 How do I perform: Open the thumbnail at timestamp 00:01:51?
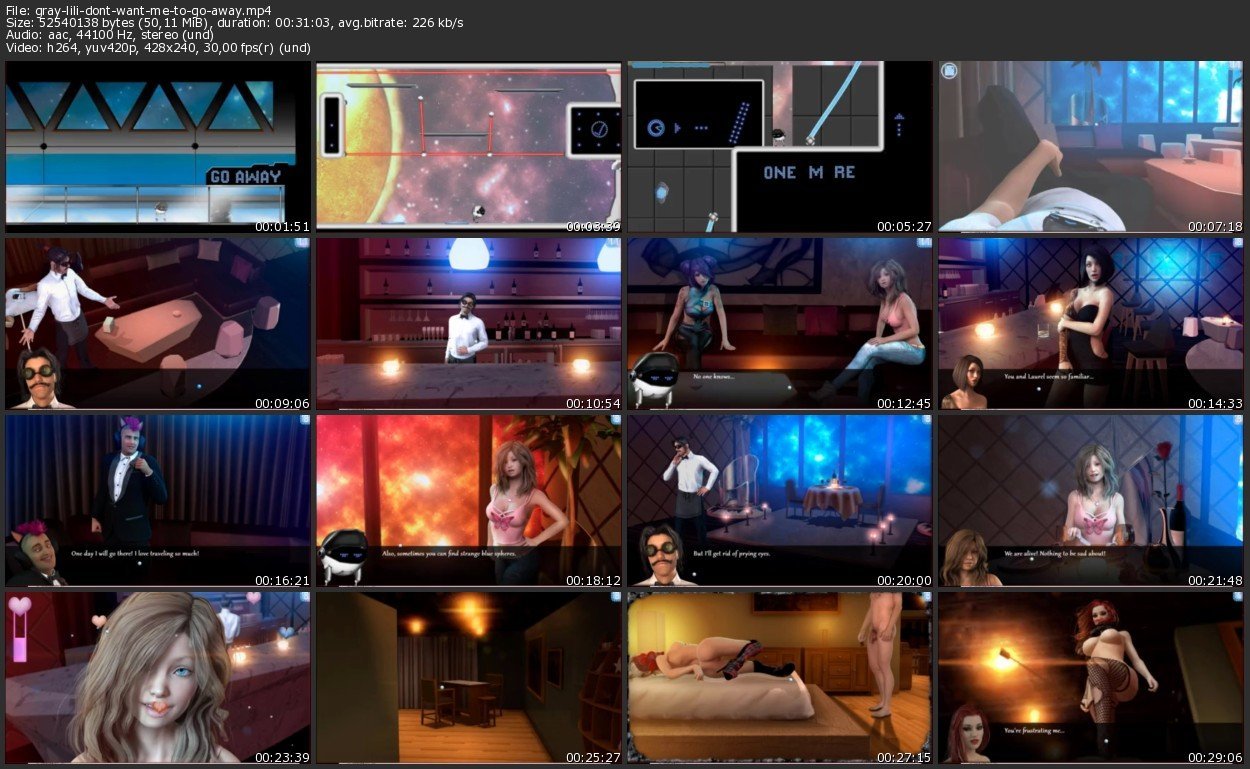point(158,147)
